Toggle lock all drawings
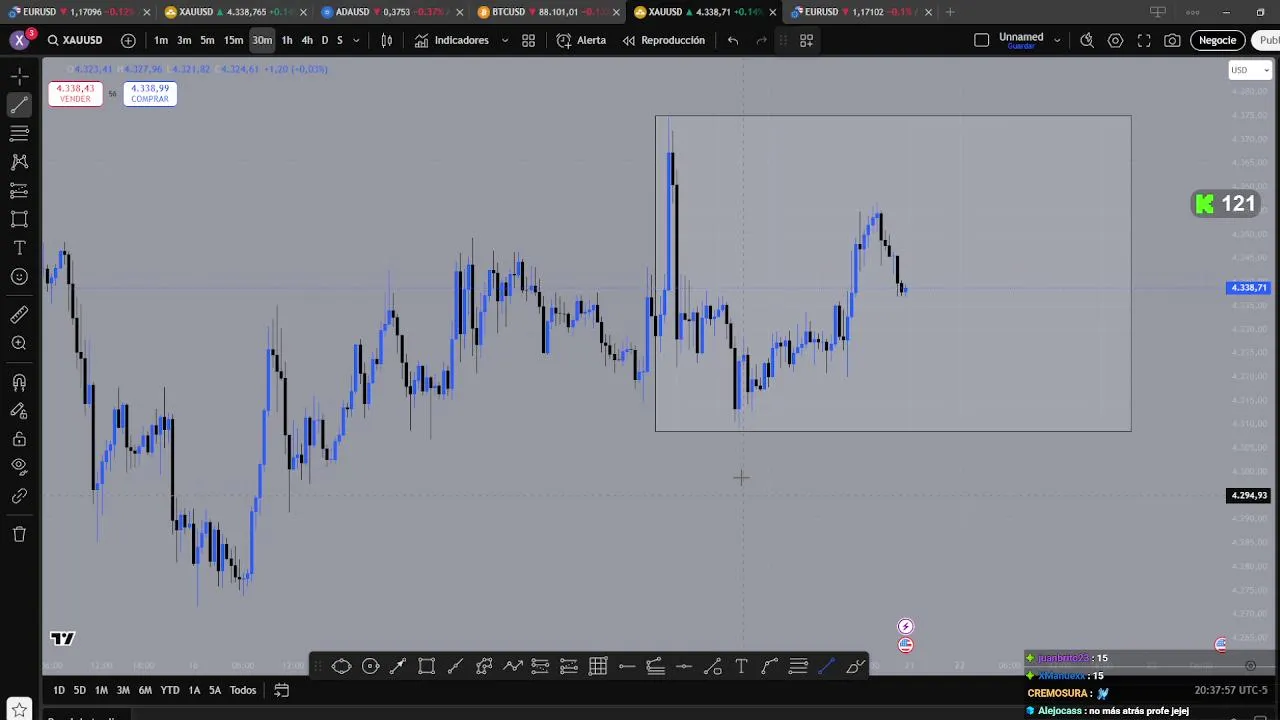 point(19,439)
